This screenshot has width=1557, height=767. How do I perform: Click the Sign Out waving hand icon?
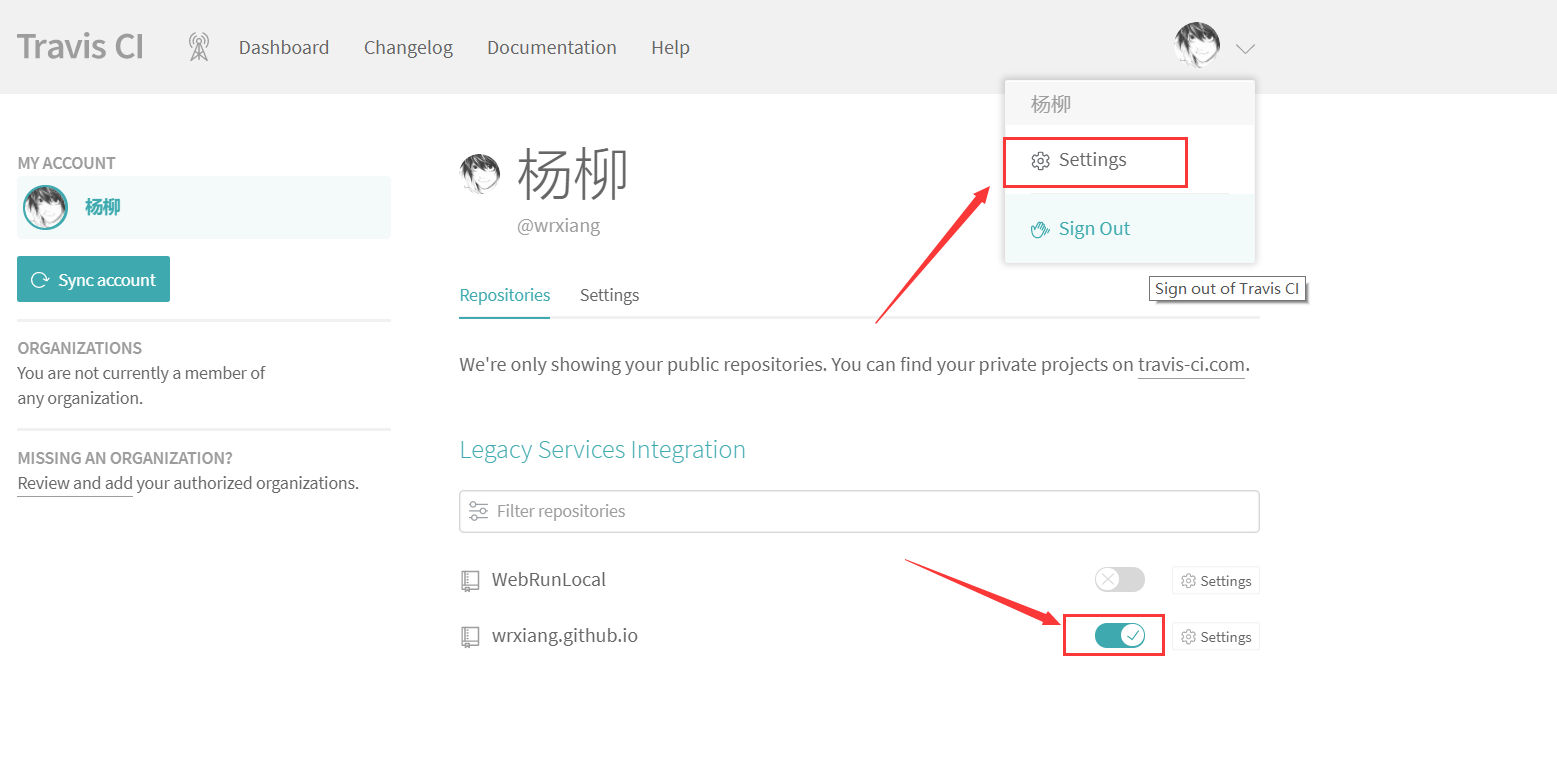[x=1040, y=229]
